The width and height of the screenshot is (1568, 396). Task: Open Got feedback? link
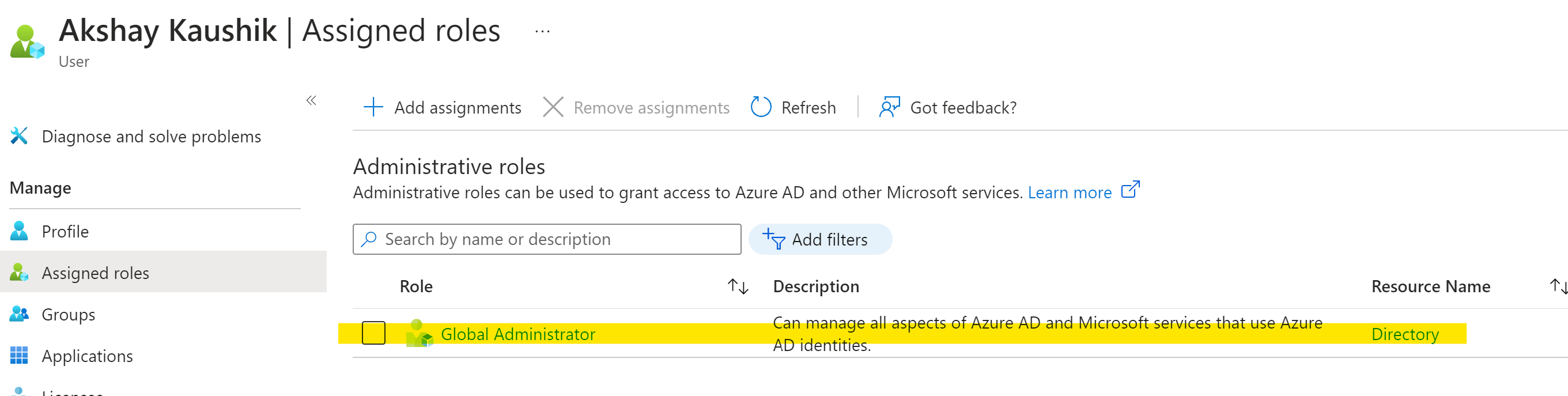tap(963, 108)
